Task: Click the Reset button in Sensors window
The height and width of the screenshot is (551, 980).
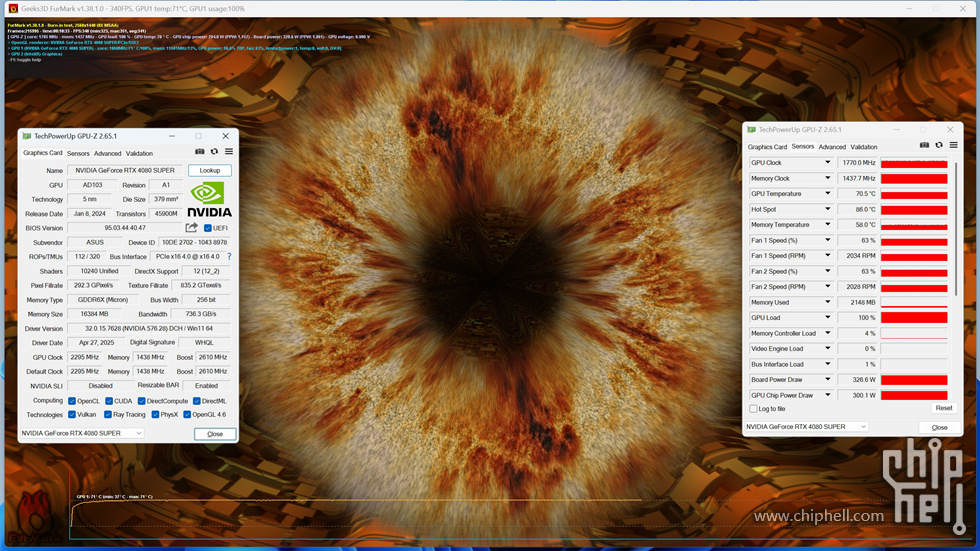Action: (x=944, y=408)
